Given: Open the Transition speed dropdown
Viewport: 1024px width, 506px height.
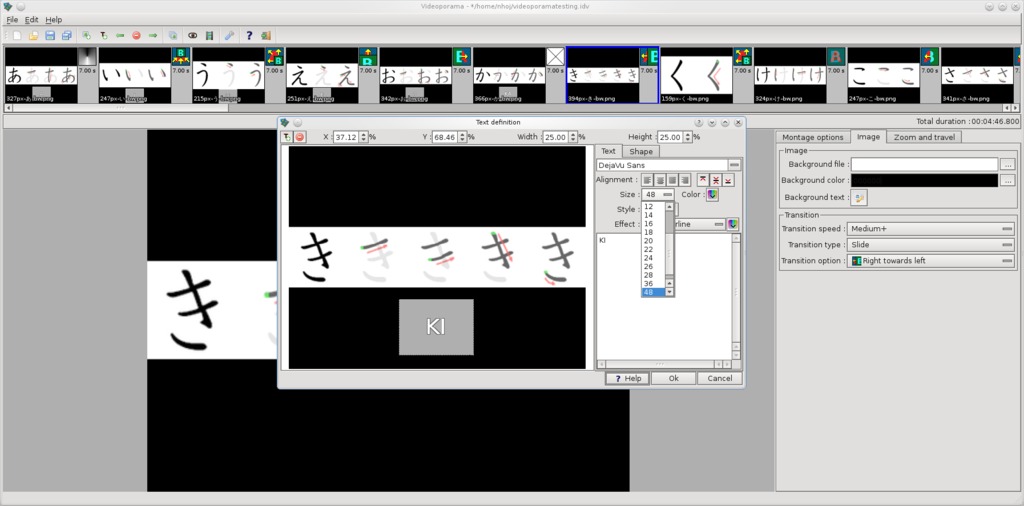Looking at the screenshot, I should click(x=930, y=228).
